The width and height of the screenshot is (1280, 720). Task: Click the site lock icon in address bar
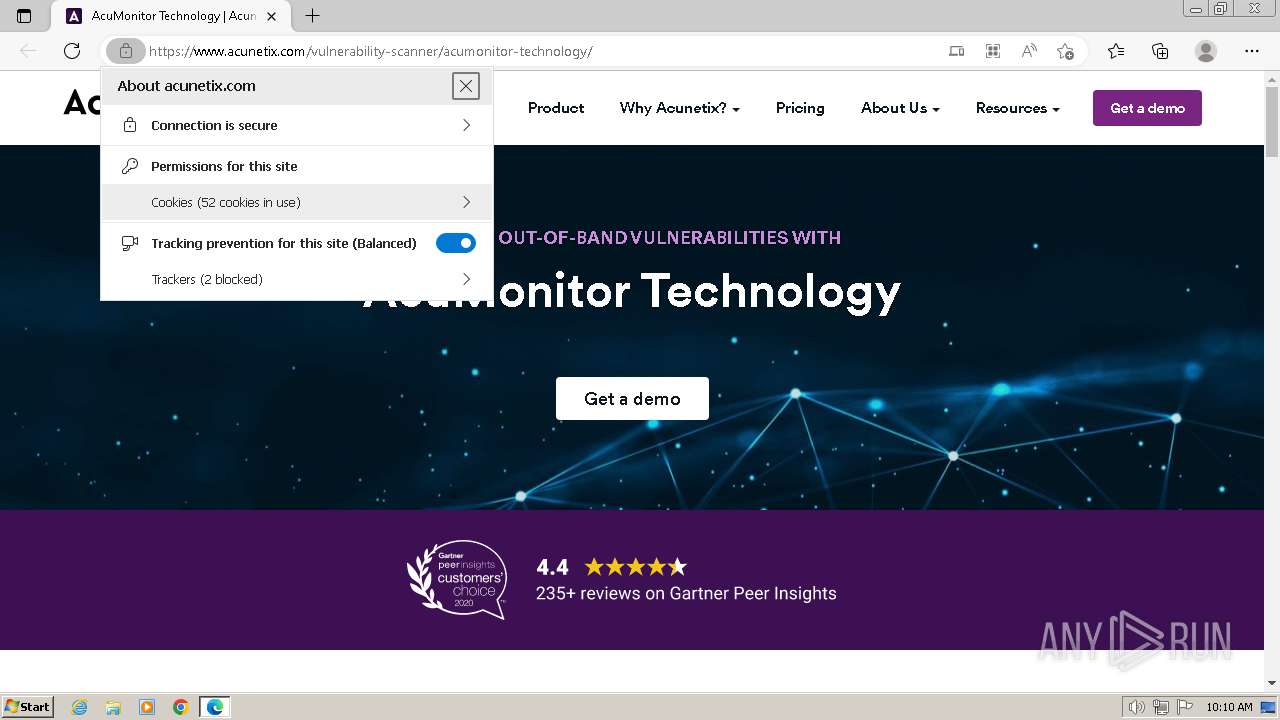(125, 51)
